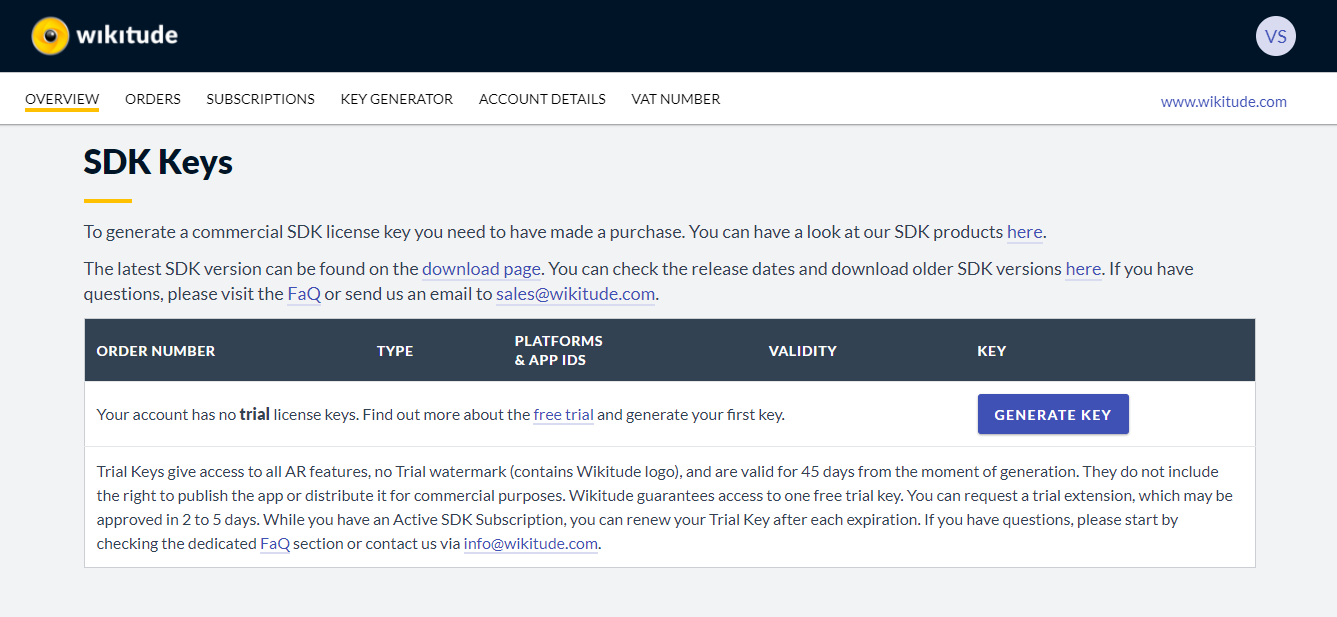Click the Wikitude logo
Screen dimensions: 1337x617
[105, 36]
